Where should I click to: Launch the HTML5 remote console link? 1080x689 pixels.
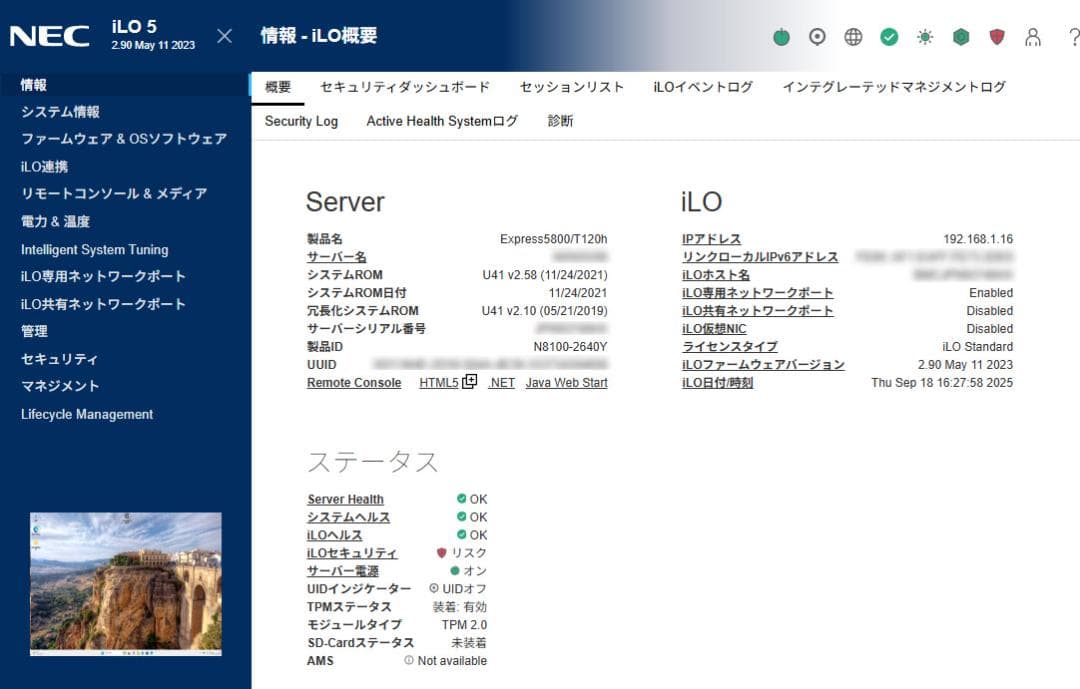[x=436, y=382]
